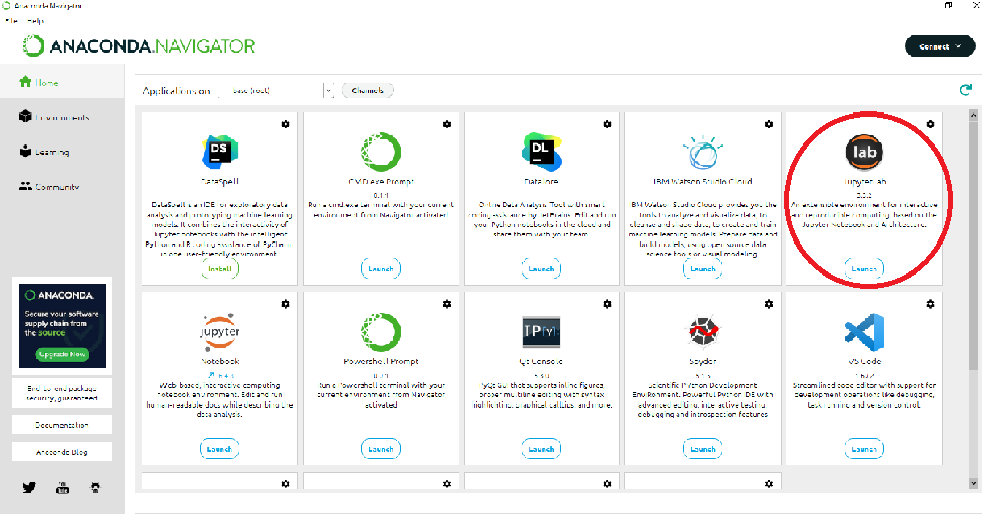Launch VS Code
This screenshot has width=988, height=514.
[x=864, y=449]
